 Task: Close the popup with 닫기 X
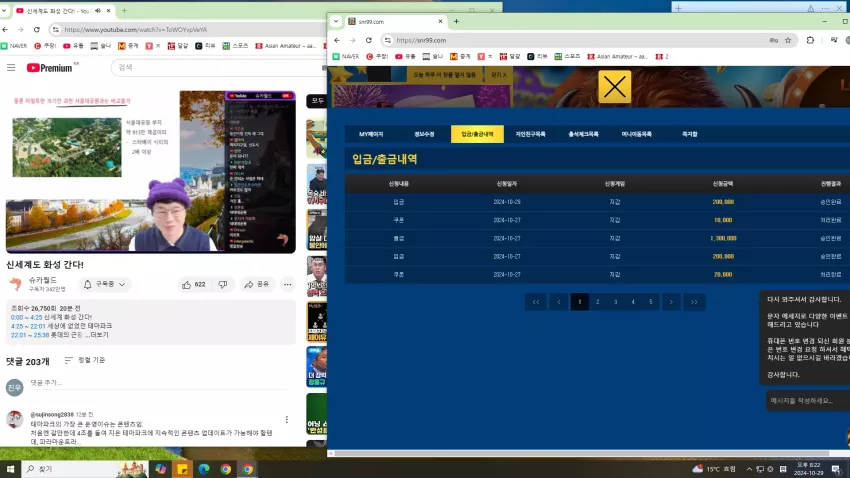(x=498, y=75)
